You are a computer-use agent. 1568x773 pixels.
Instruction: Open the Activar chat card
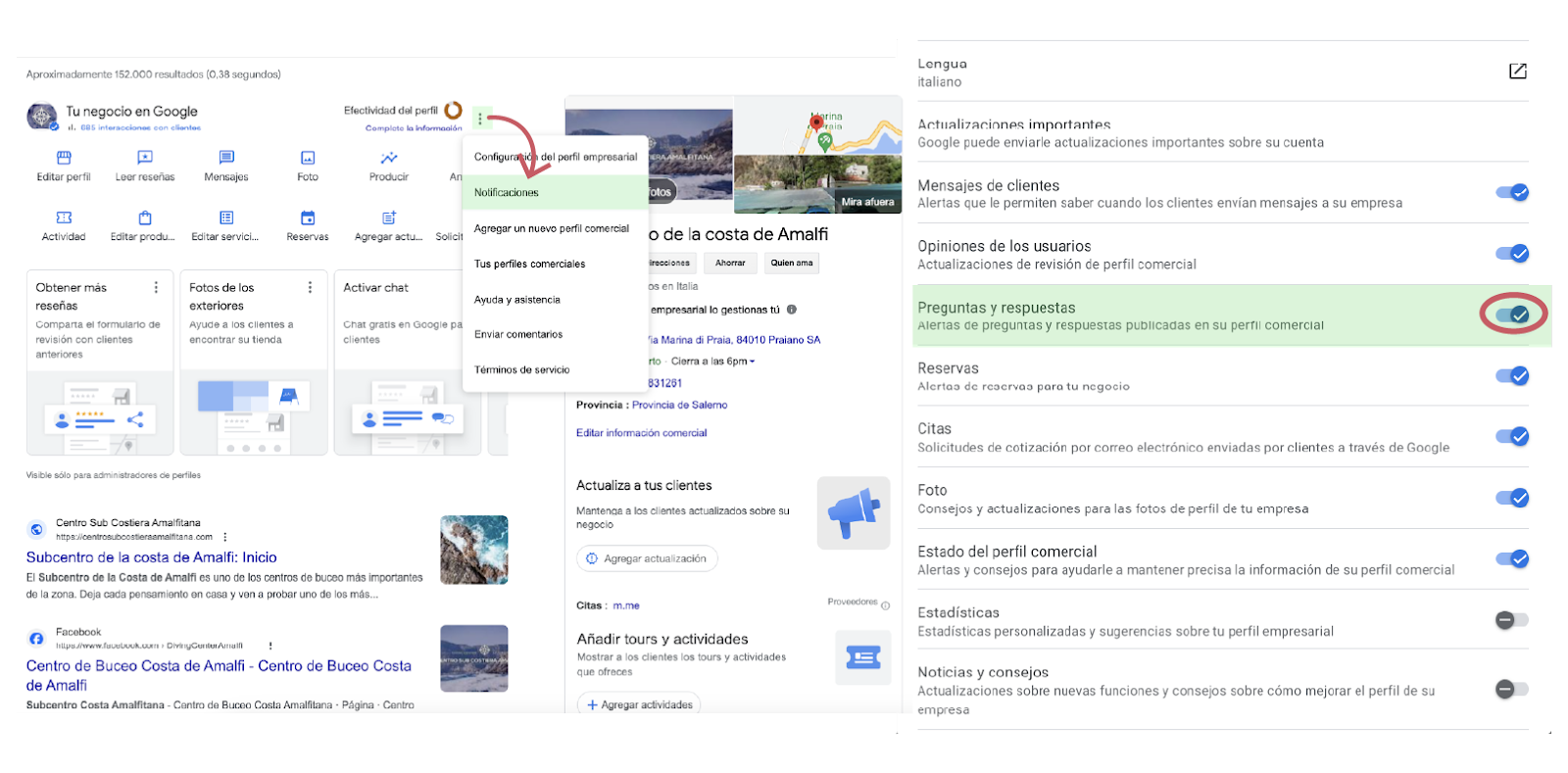408,362
